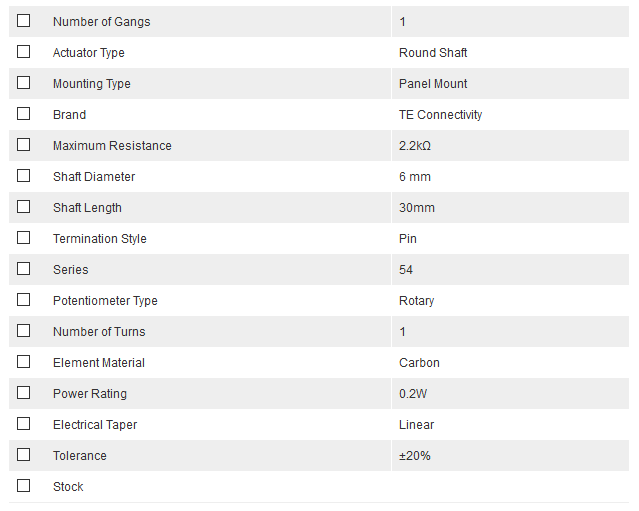Enable the Brand filter checkbox
Screen dimensions: 639x511
tap(24, 114)
